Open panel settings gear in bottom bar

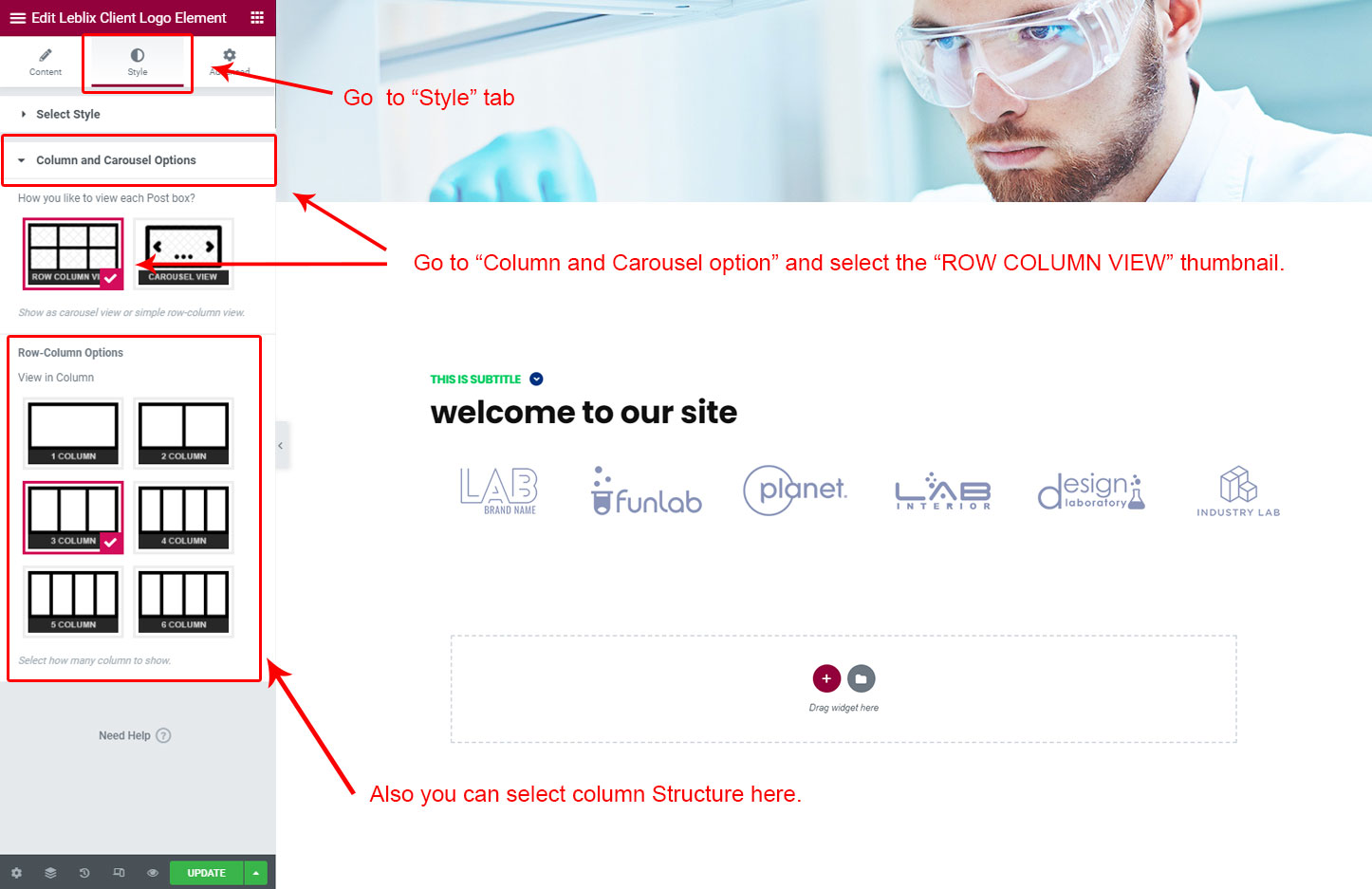click(x=16, y=873)
